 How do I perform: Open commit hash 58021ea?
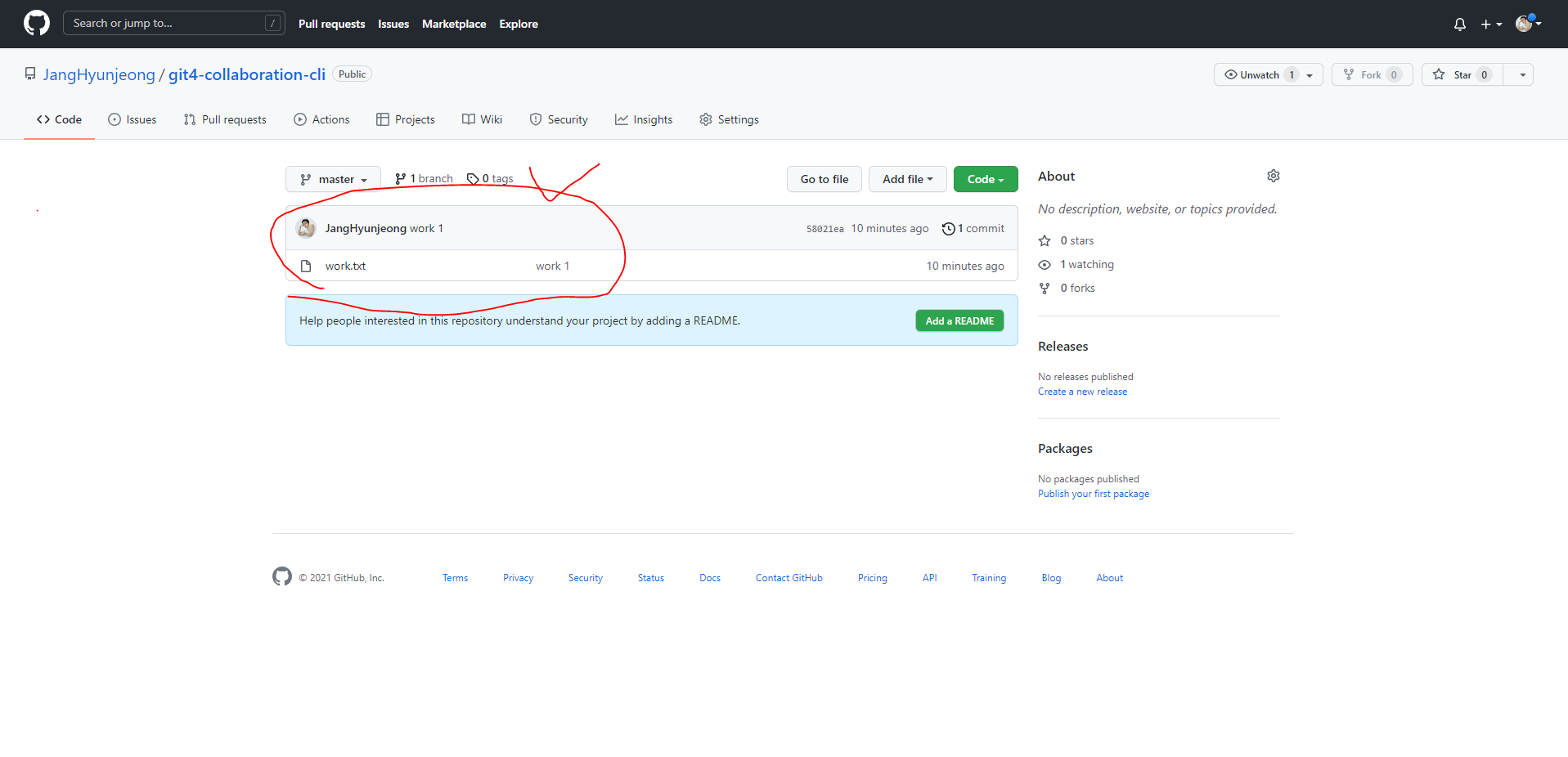click(x=824, y=229)
